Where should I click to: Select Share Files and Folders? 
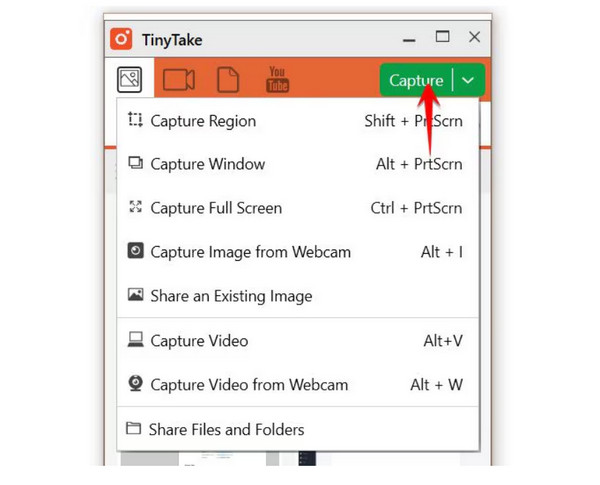point(298,429)
